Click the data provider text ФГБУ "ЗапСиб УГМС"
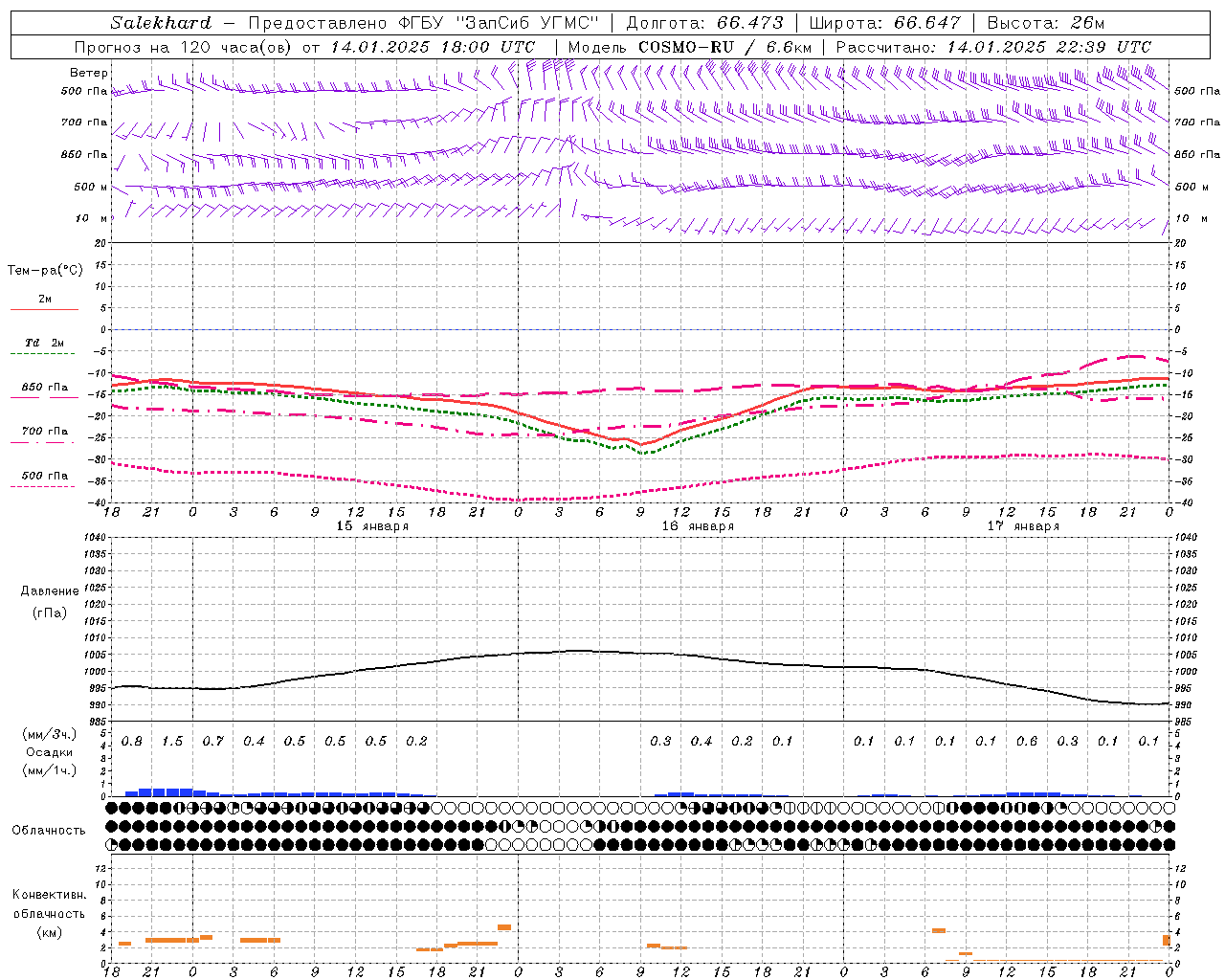The width and height of the screenshot is (1225, 980). 497,23
